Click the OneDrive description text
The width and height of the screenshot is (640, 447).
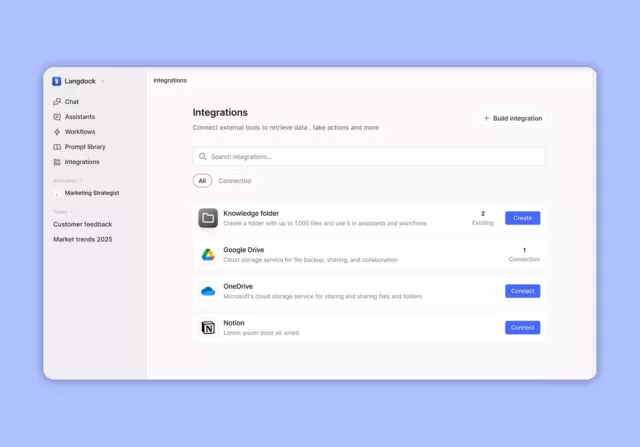point(322,296)
